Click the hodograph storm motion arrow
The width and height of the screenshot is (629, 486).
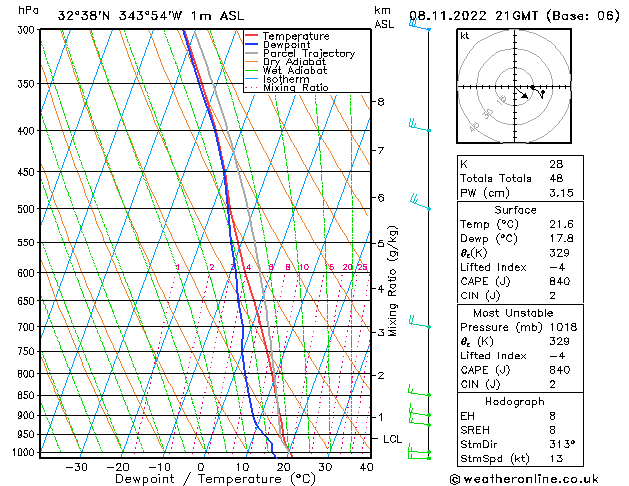(522, 94)
